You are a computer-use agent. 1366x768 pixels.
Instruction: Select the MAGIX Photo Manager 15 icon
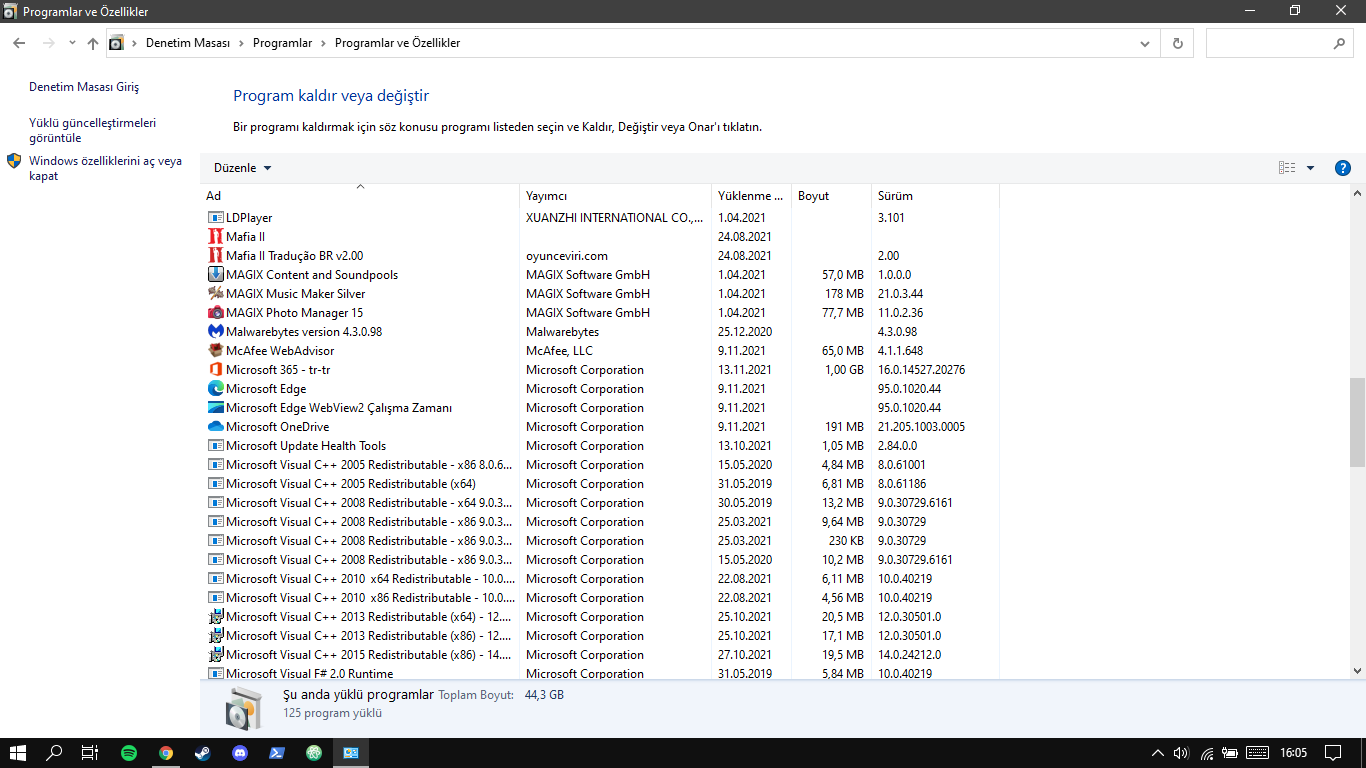[215, 312]
